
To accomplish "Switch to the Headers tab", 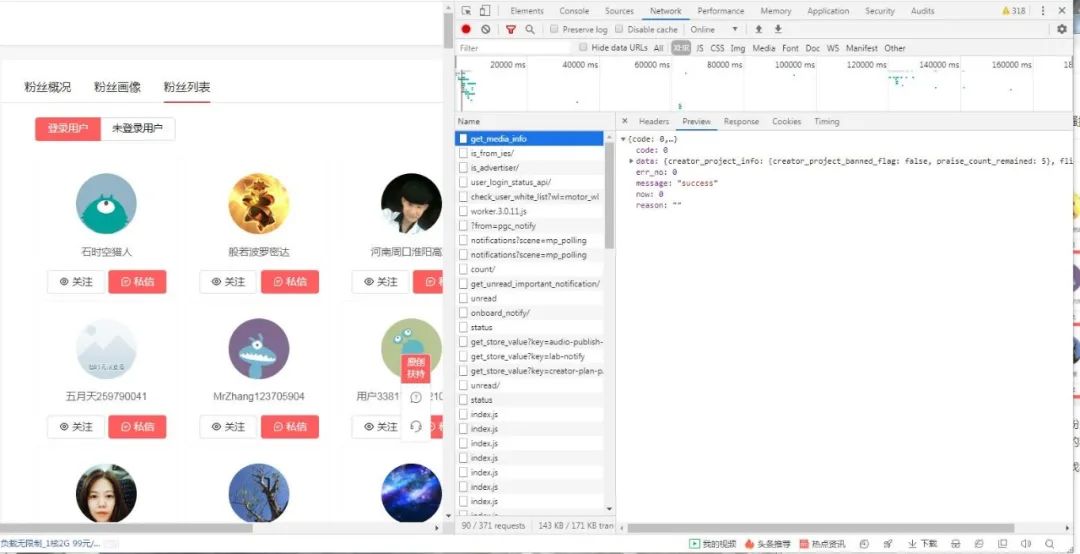I will click(x=654, y=121).
